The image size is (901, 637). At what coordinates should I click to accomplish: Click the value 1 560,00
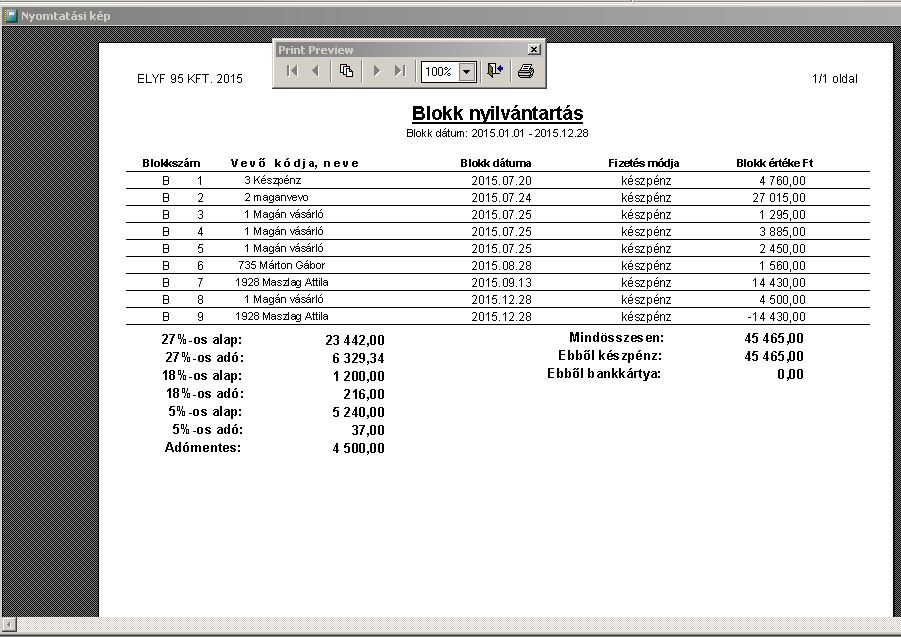point(782,266)
